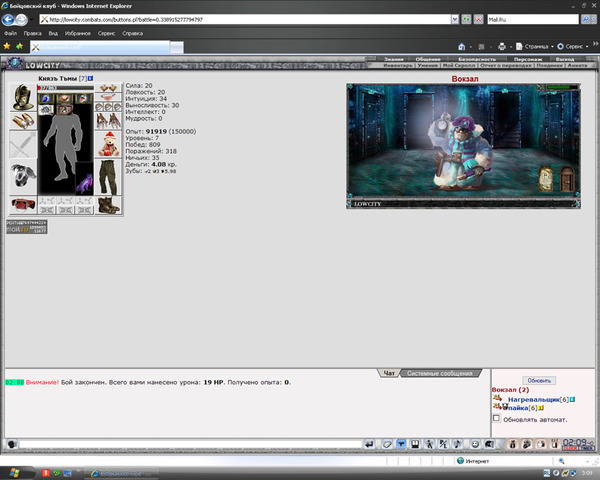Click the Выход logout menu item
The width and height of the screenshot is (600, 480).
pos(565,59)
